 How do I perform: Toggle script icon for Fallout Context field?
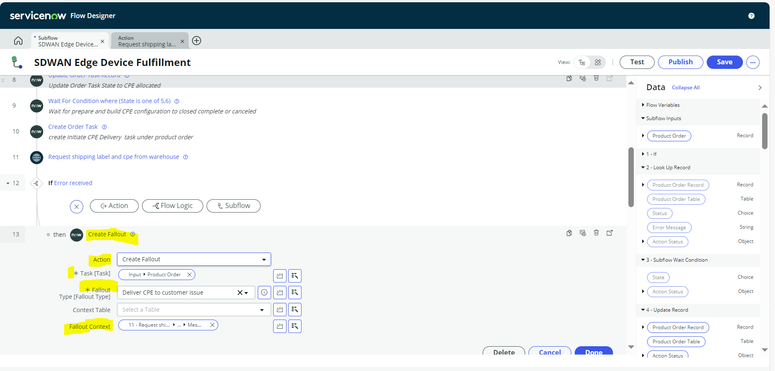coord(280,326)
